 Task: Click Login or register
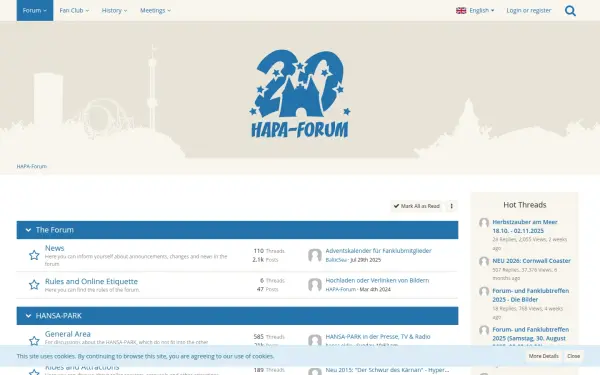(x=529, y=10)
